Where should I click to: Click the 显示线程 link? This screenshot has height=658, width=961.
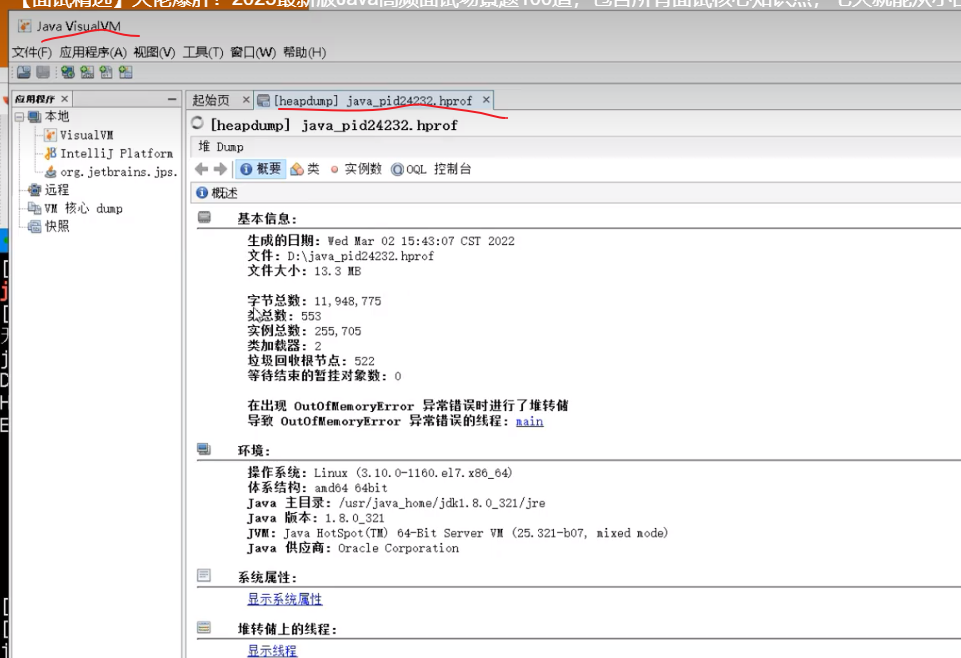click(x=272, y=651)
